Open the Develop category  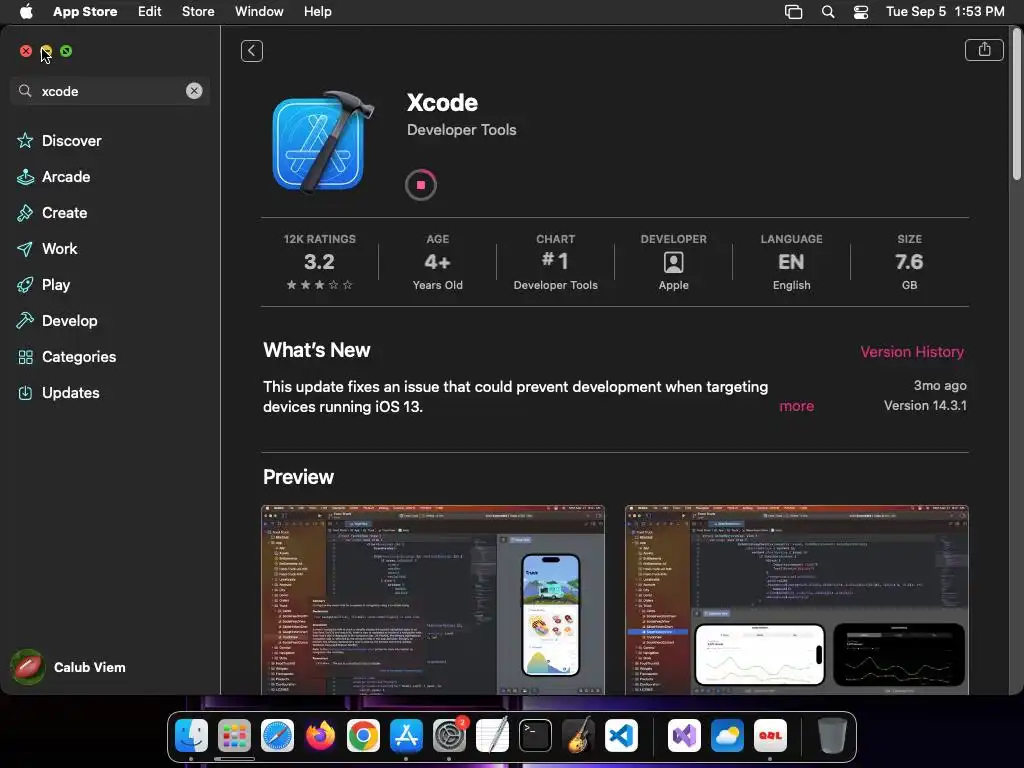(57, 320)
